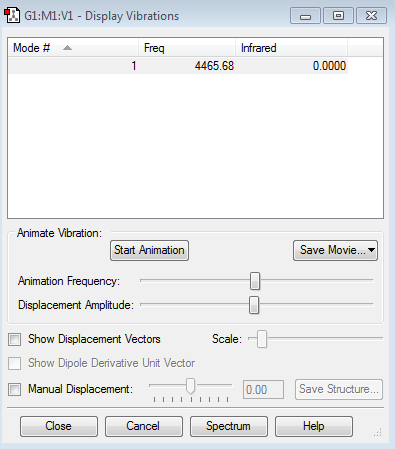395x449 pixels.
Task: Open the Save Movie dropdown arrow
Action: click(371, 250)
